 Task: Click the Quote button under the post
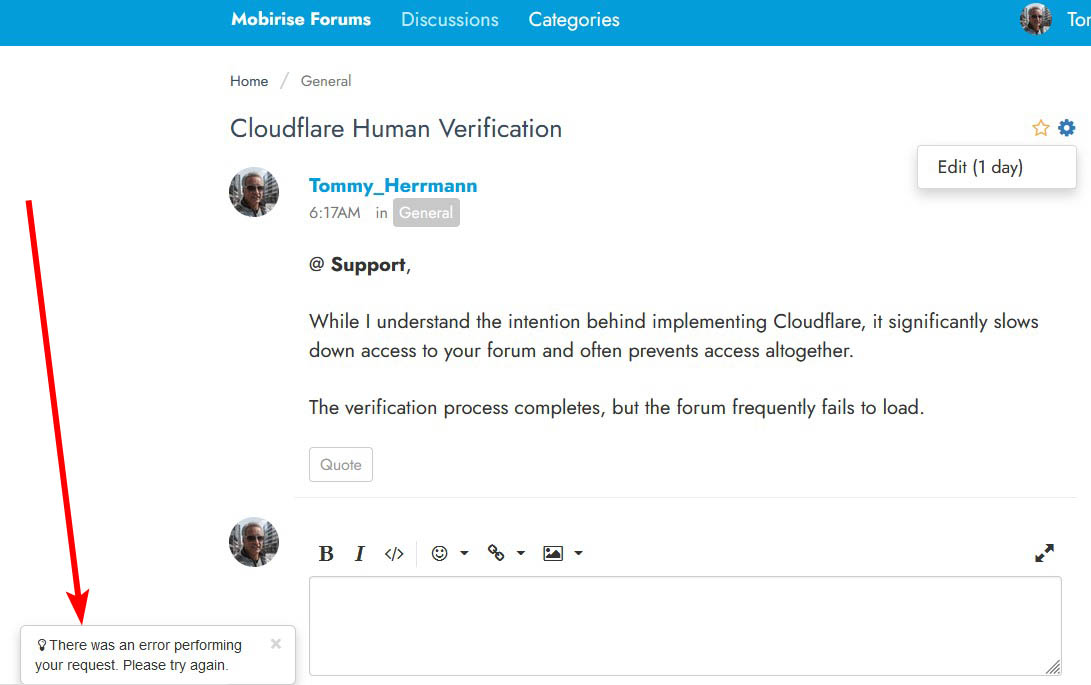click(x=341, y=465)
